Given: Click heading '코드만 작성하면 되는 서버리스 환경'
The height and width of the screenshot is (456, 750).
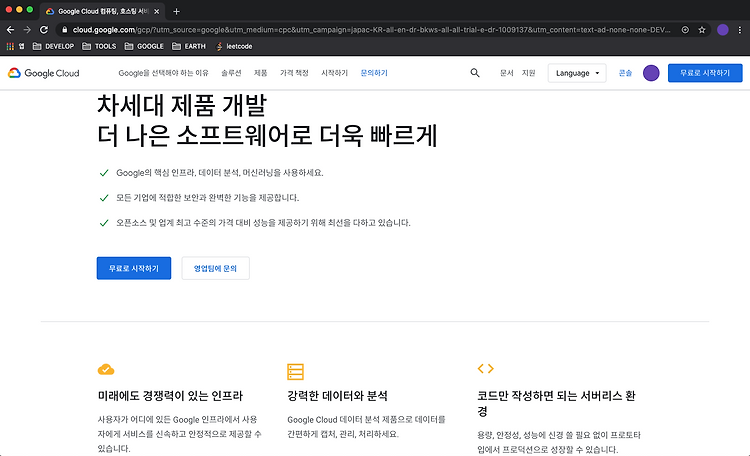Looking at the screenshot, I should [556, 403].
